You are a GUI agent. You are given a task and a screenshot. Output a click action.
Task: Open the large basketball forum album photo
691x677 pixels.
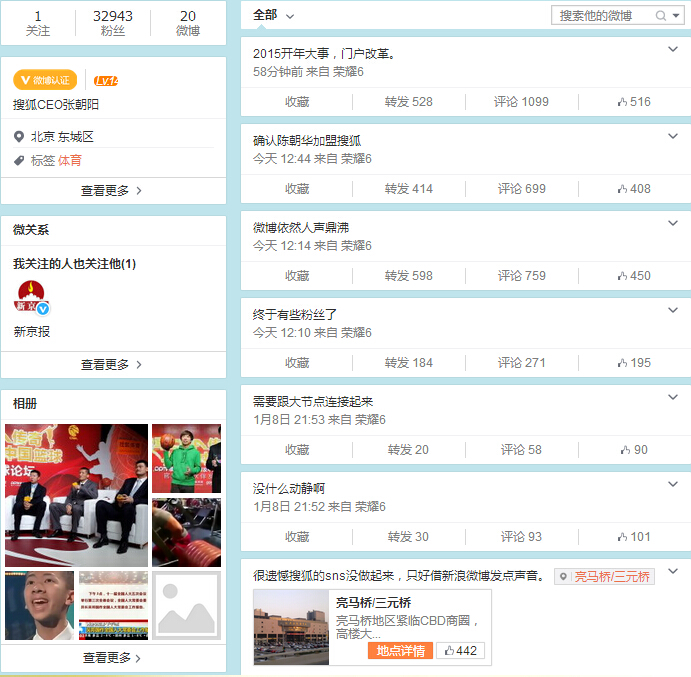coord(77,495)
